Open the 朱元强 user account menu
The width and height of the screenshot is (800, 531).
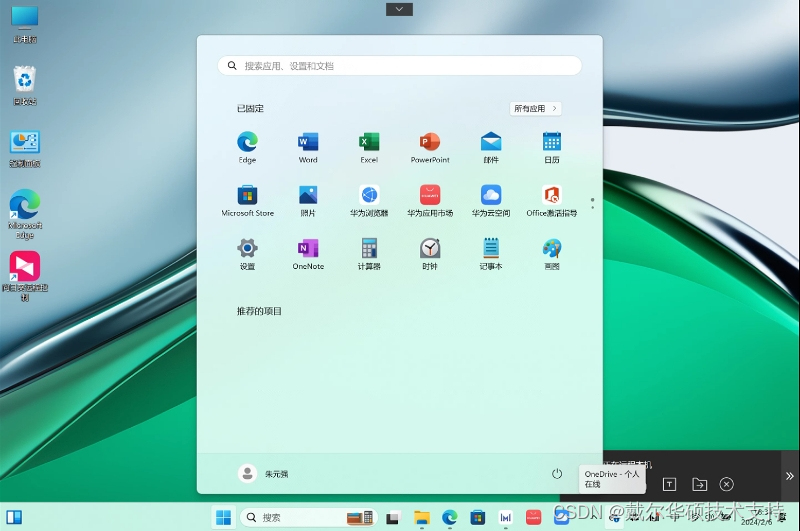[x=263, y=474]
